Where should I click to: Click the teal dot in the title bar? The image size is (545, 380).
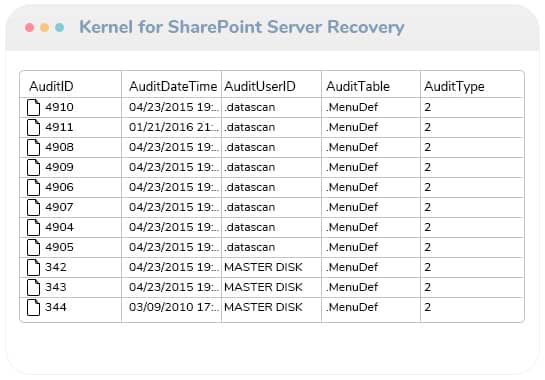(59, 27)
